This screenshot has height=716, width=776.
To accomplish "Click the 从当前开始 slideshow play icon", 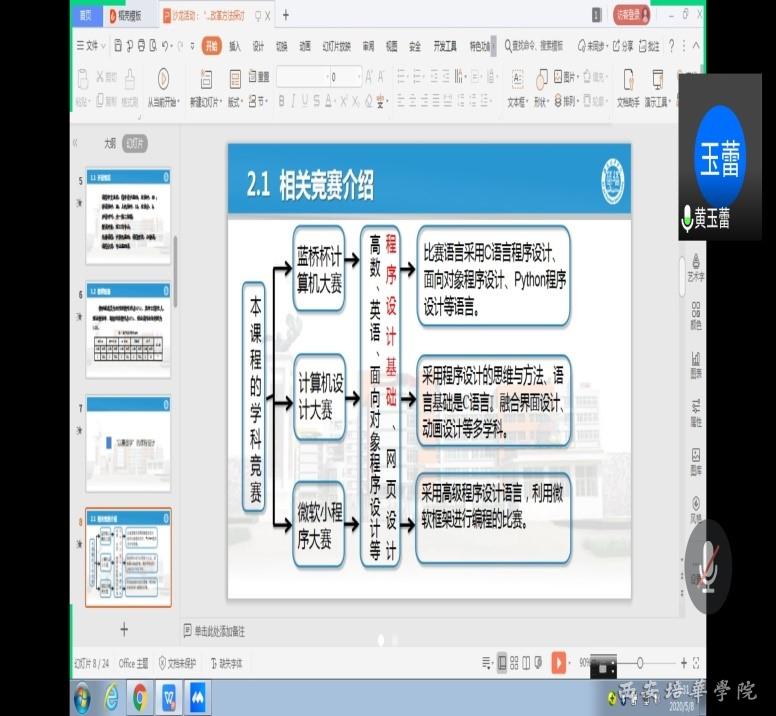I will point(162,79).
